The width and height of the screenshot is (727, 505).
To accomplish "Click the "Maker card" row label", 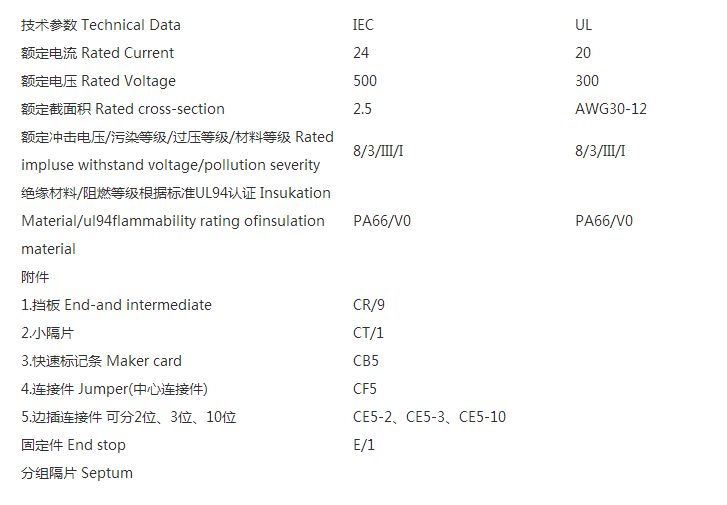I will 101,361.
